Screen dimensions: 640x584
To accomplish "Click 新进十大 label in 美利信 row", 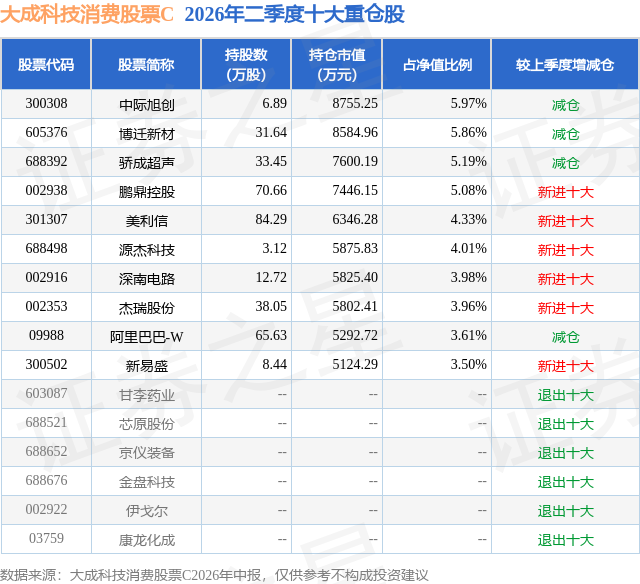I will [x=565, y=221].
